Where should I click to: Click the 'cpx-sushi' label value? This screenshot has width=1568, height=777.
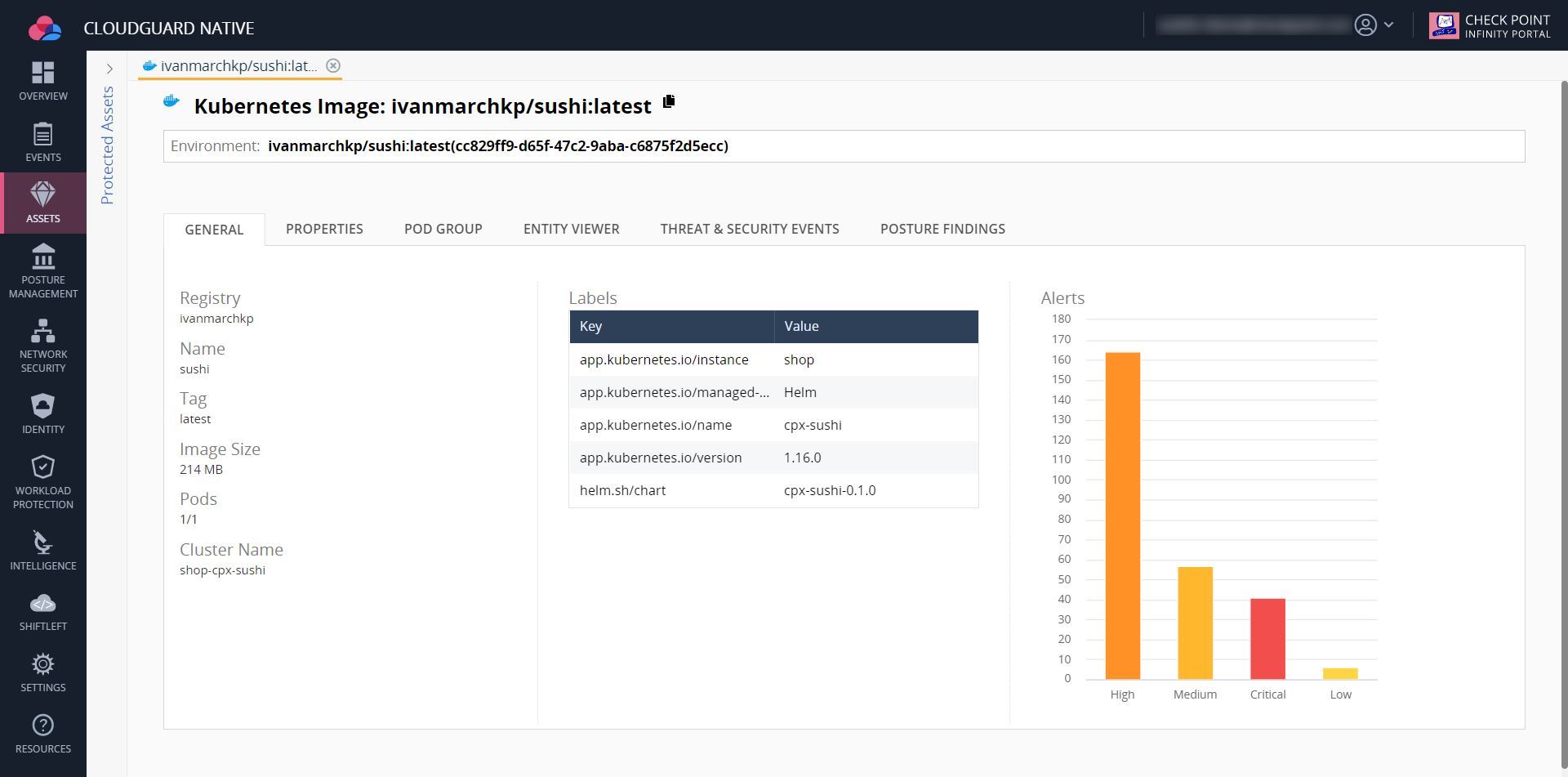click(813, 425)
